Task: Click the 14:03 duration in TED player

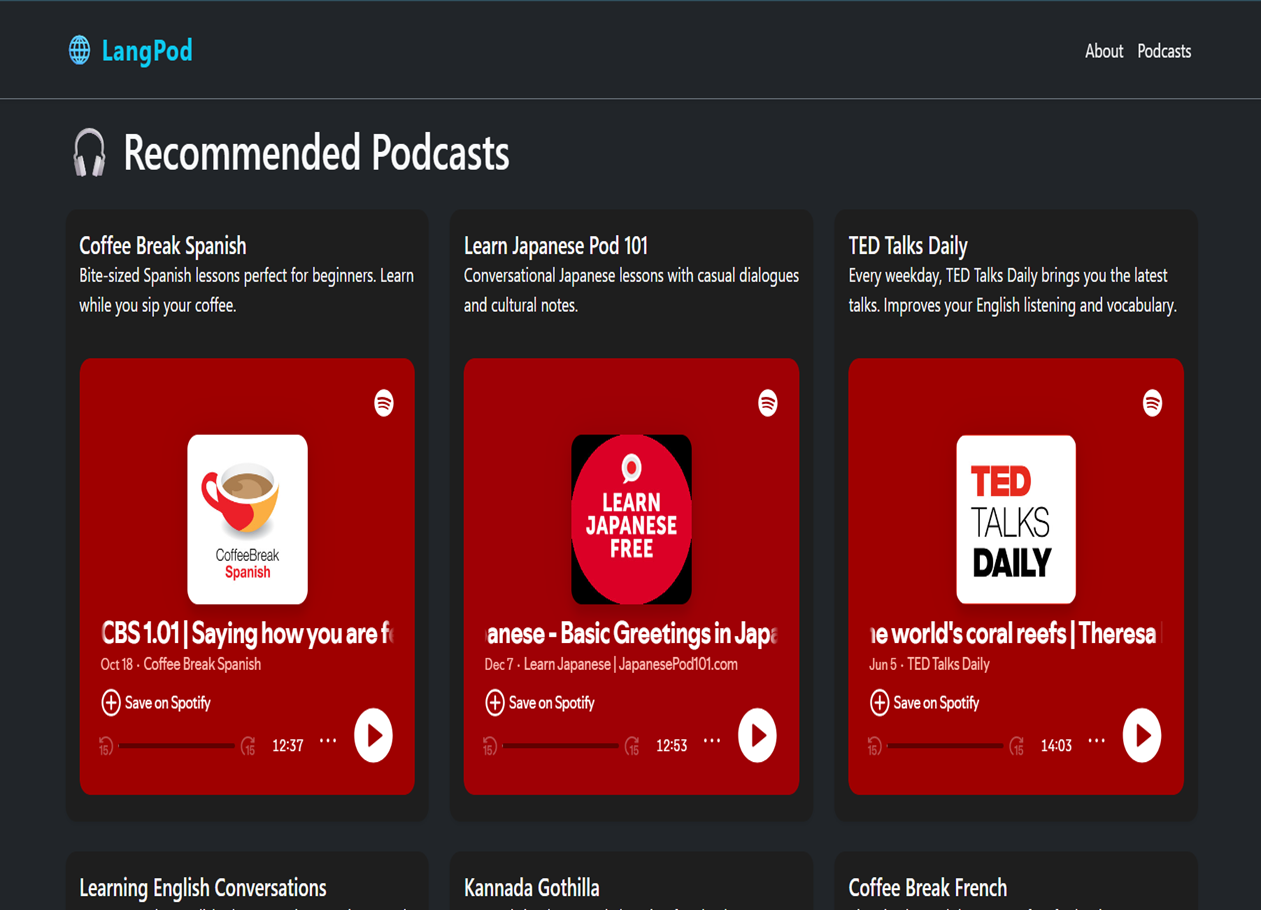Action: pyautogui.click(x=1057, y=746)
